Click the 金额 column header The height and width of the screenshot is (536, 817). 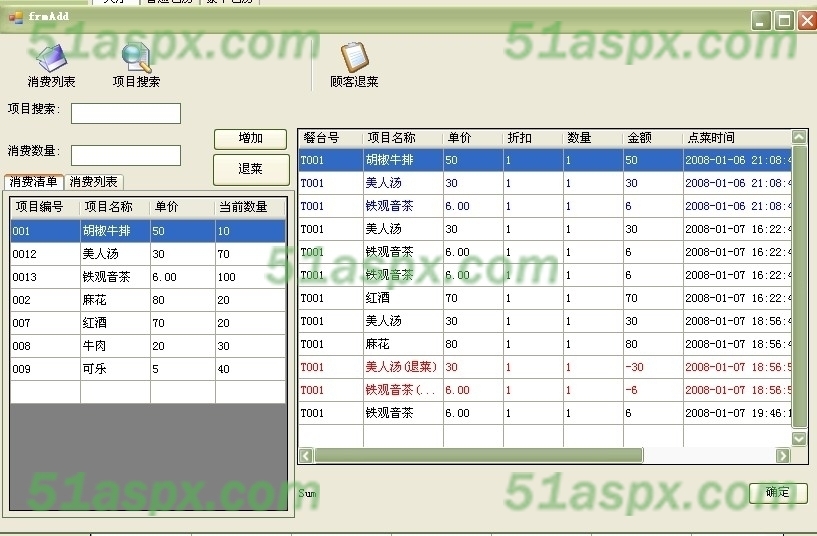pyautogui.click(x=653, y=138)
